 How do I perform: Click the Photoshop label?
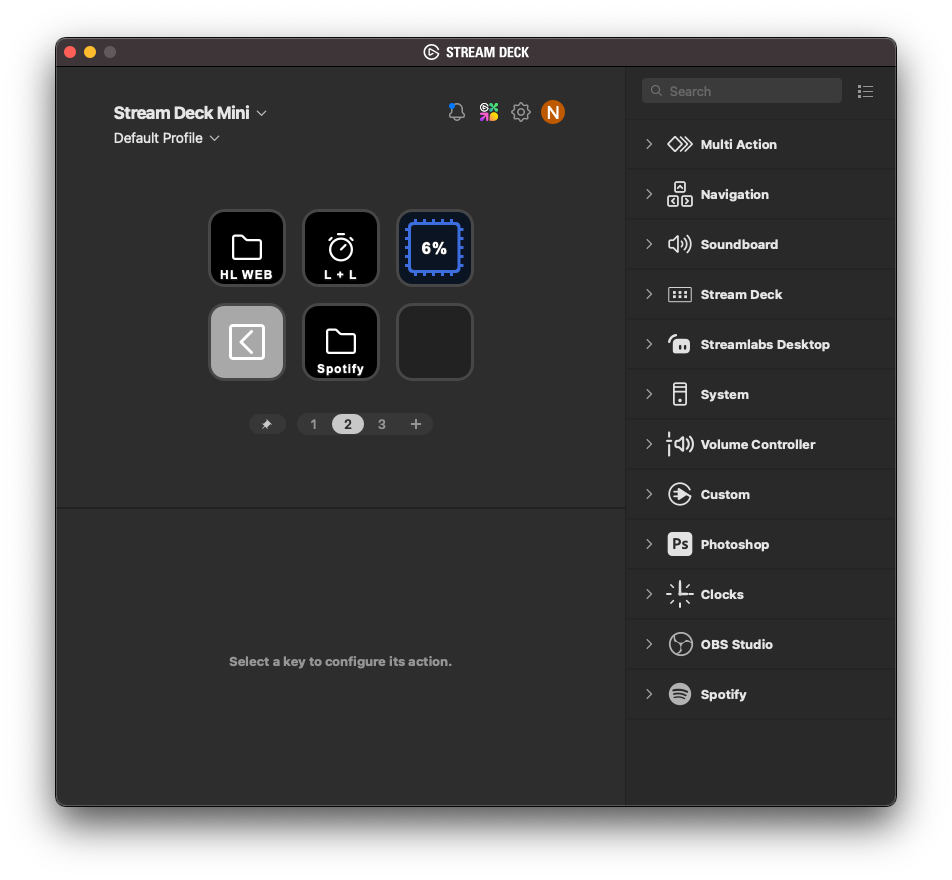pos(735,544)
